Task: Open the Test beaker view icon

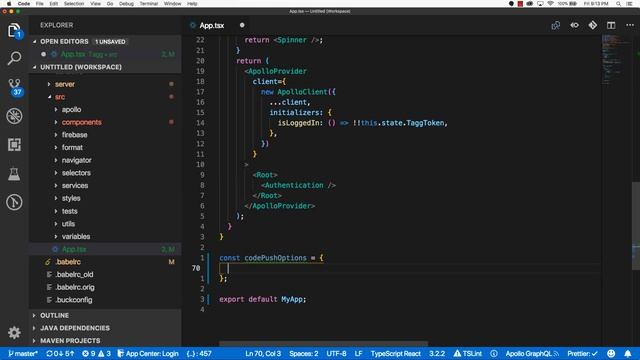Action: click(x=14, y=173)
